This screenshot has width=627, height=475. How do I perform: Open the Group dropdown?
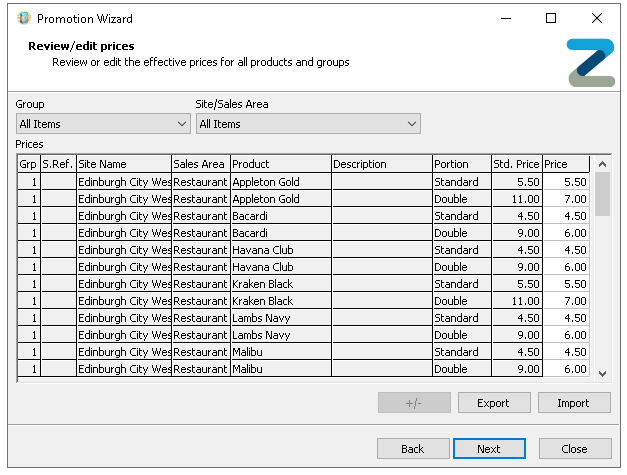(103, 124)
